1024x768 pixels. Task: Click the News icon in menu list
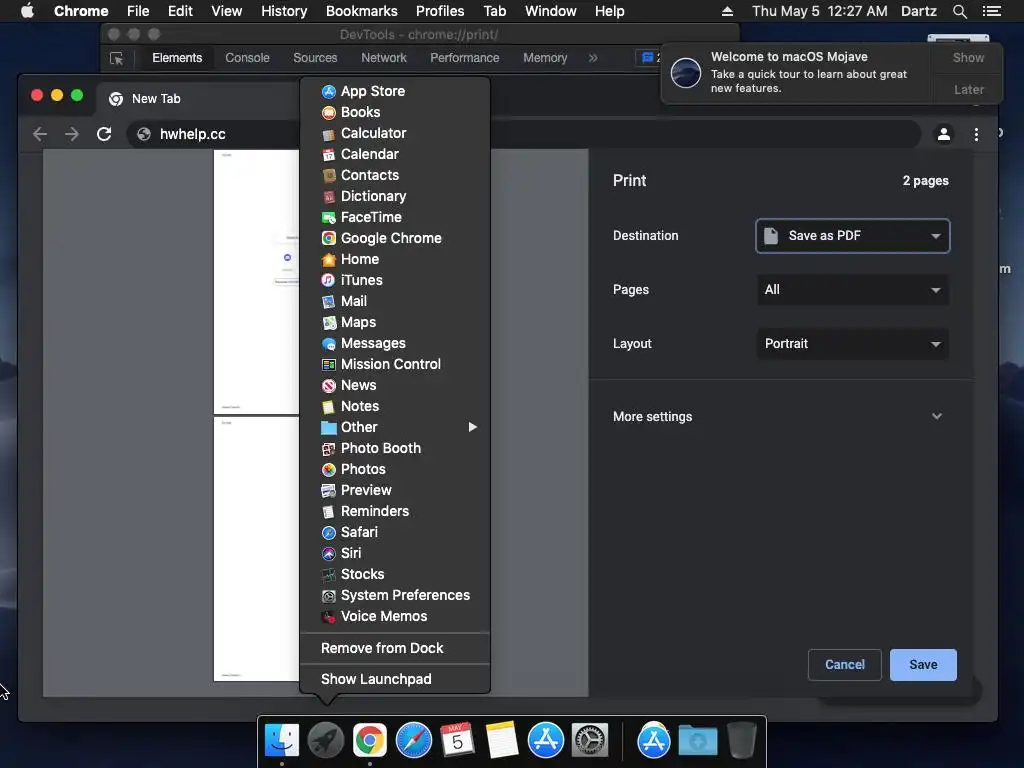pos(328,385)
